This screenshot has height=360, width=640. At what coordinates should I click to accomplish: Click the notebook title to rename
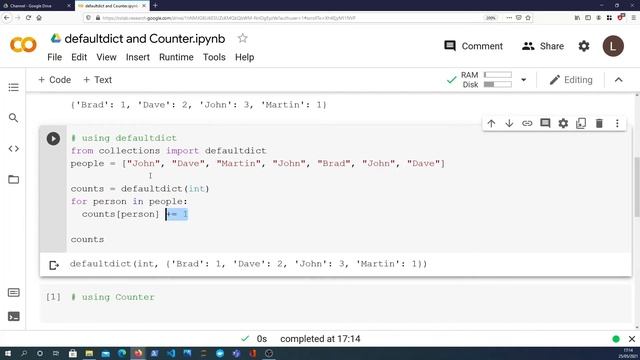tap(145, 39)
